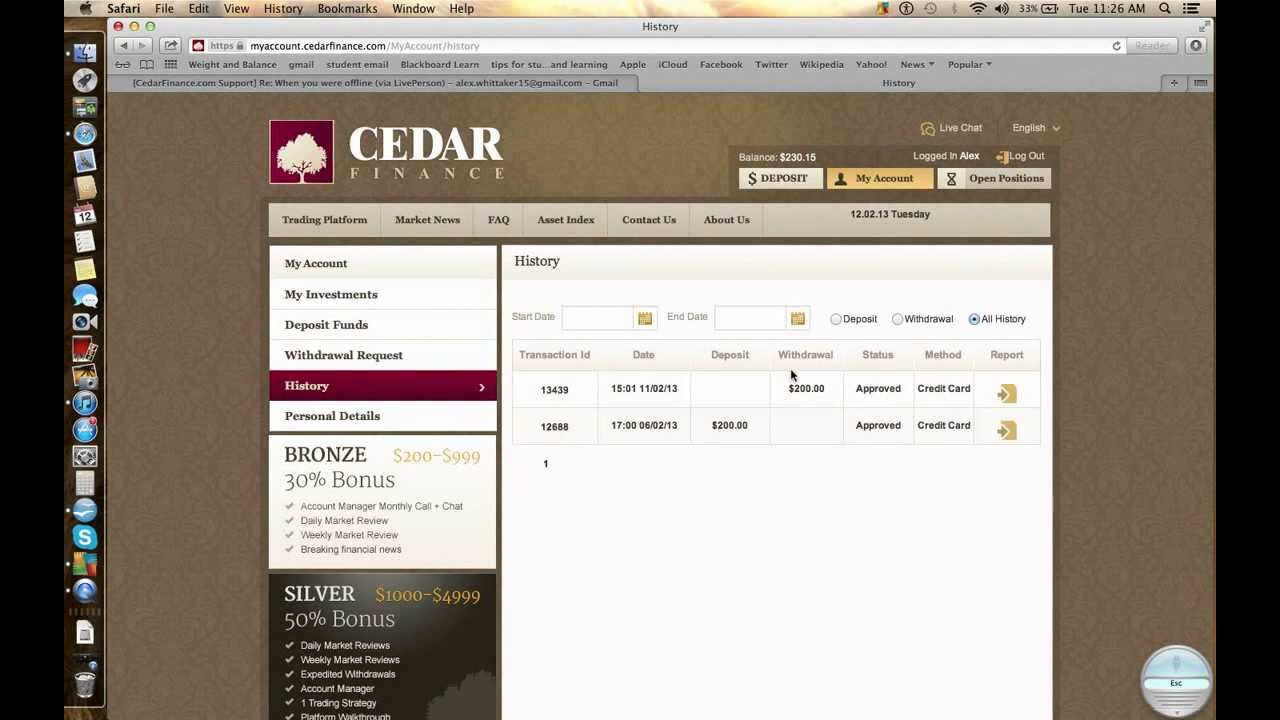Open Withdrawal Request in the sidebar

(383, 355)
